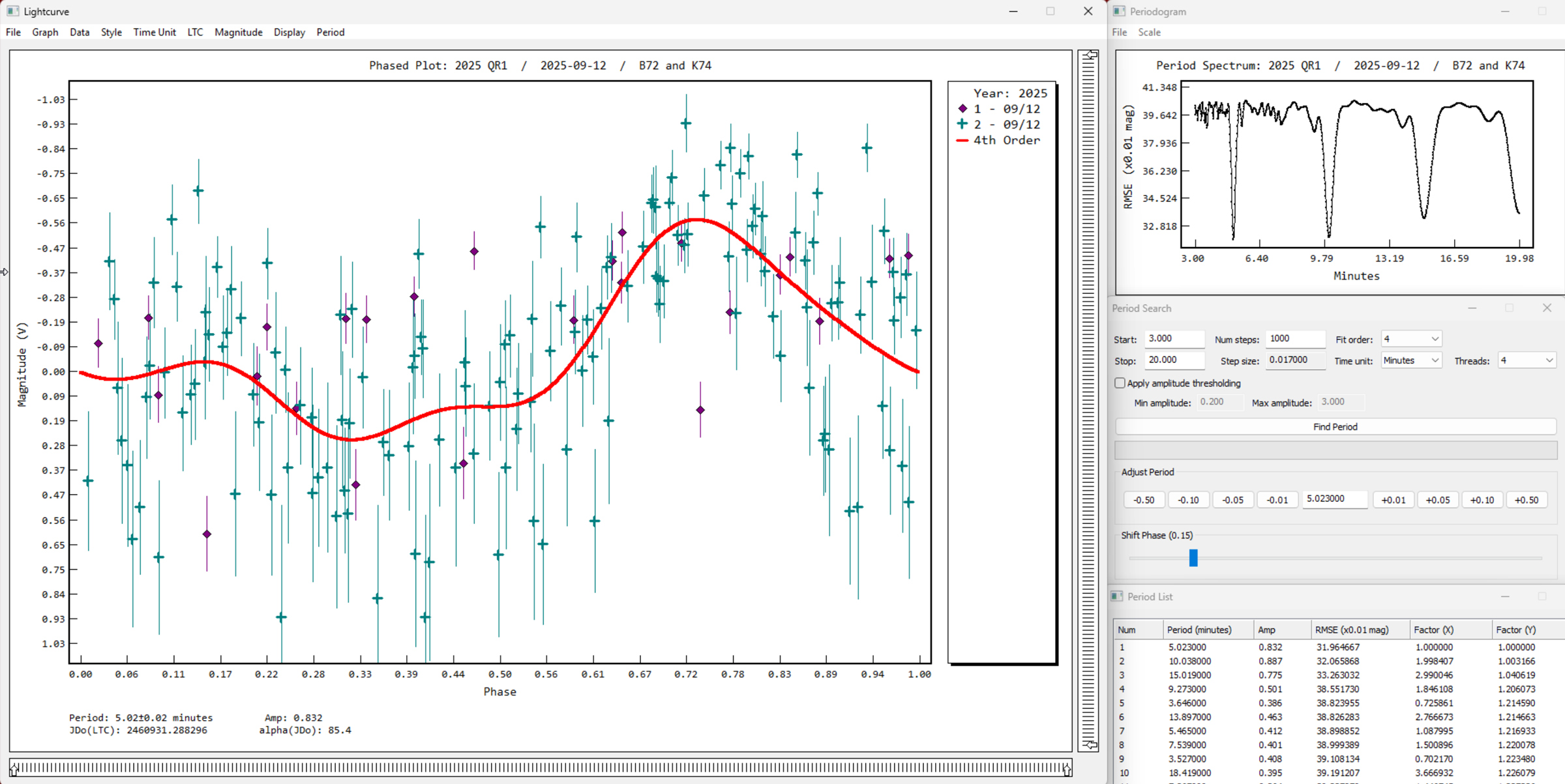Click the Stop period input field
The height and width of the screenshot is (784, 1565).
pyautogui.click(x=1174, y=360)
